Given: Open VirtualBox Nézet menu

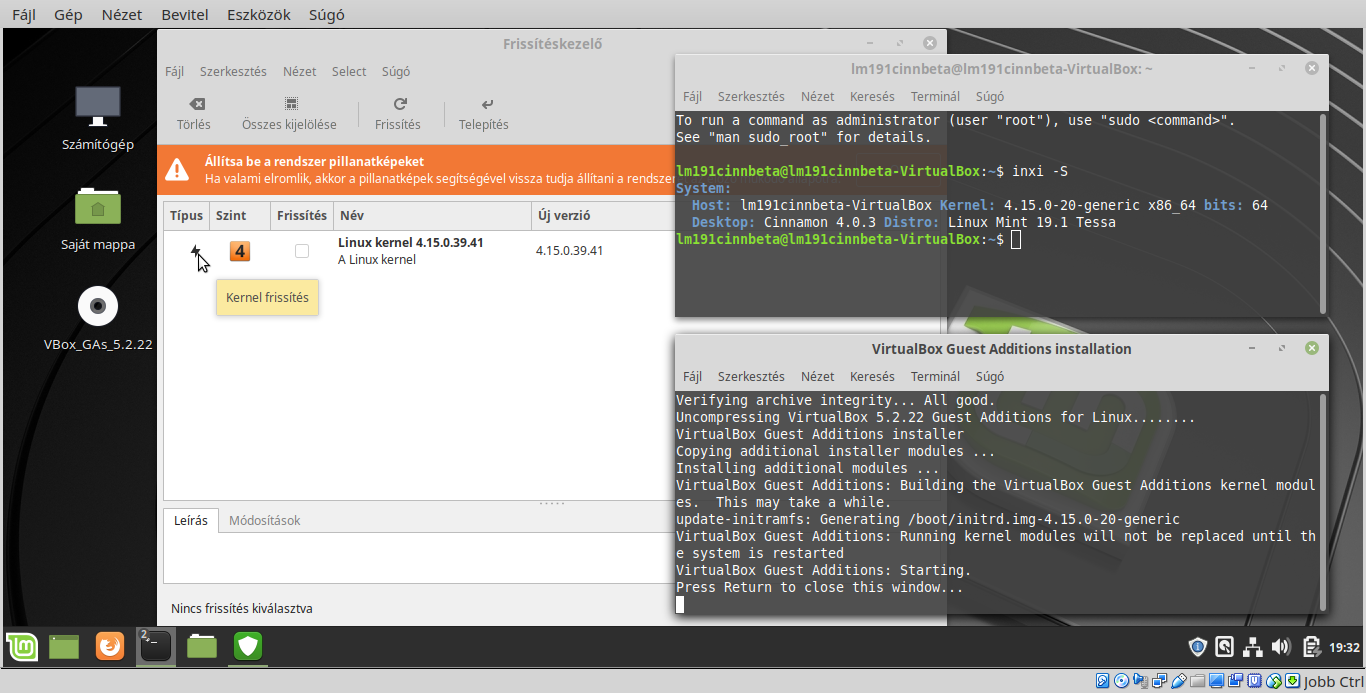Looking at the screenshot, I should pyautogui.click(x=122, y=15).
